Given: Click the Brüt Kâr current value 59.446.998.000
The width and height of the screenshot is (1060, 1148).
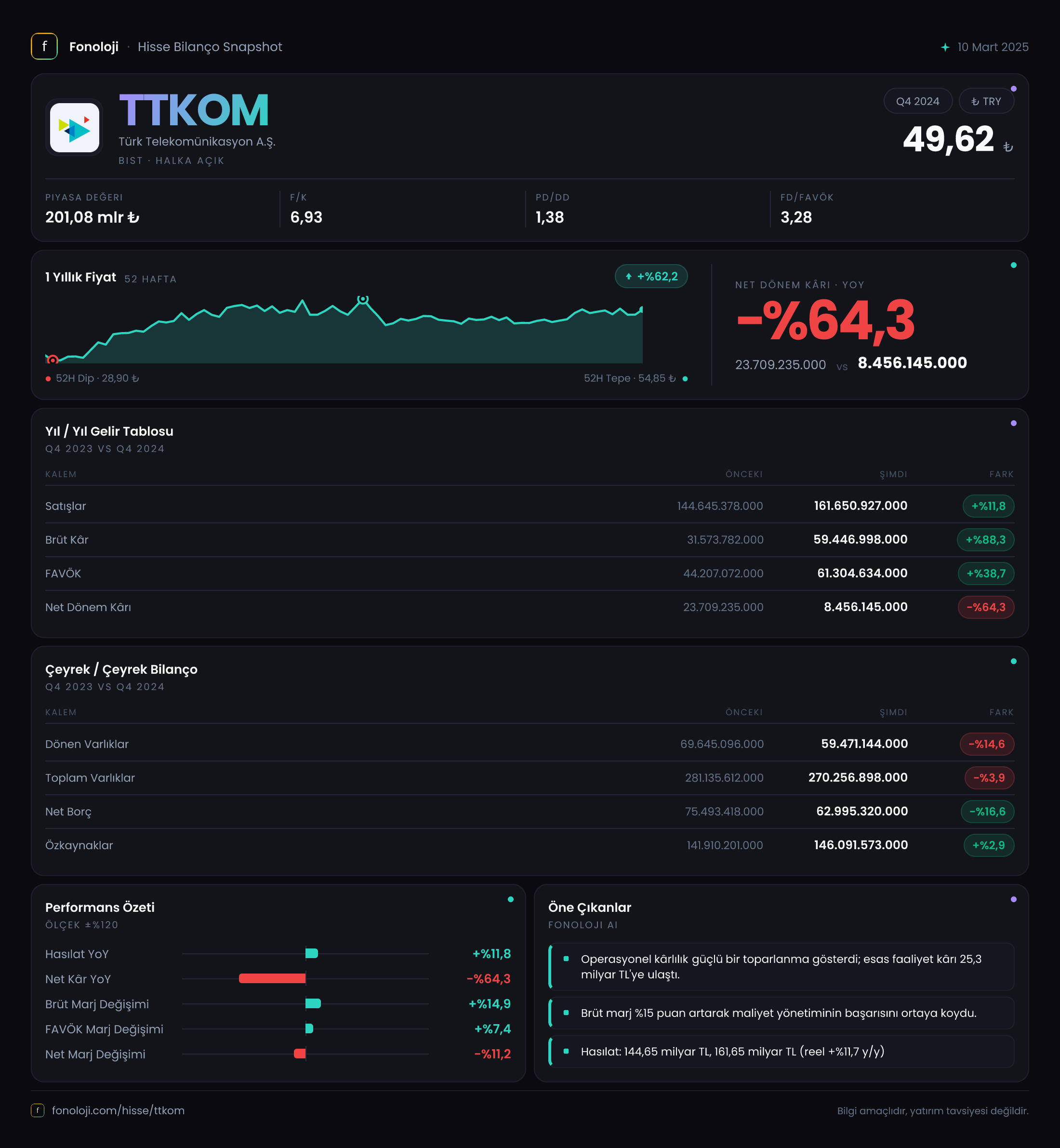Looking at the screenshot, I should [x=861, y=540].
